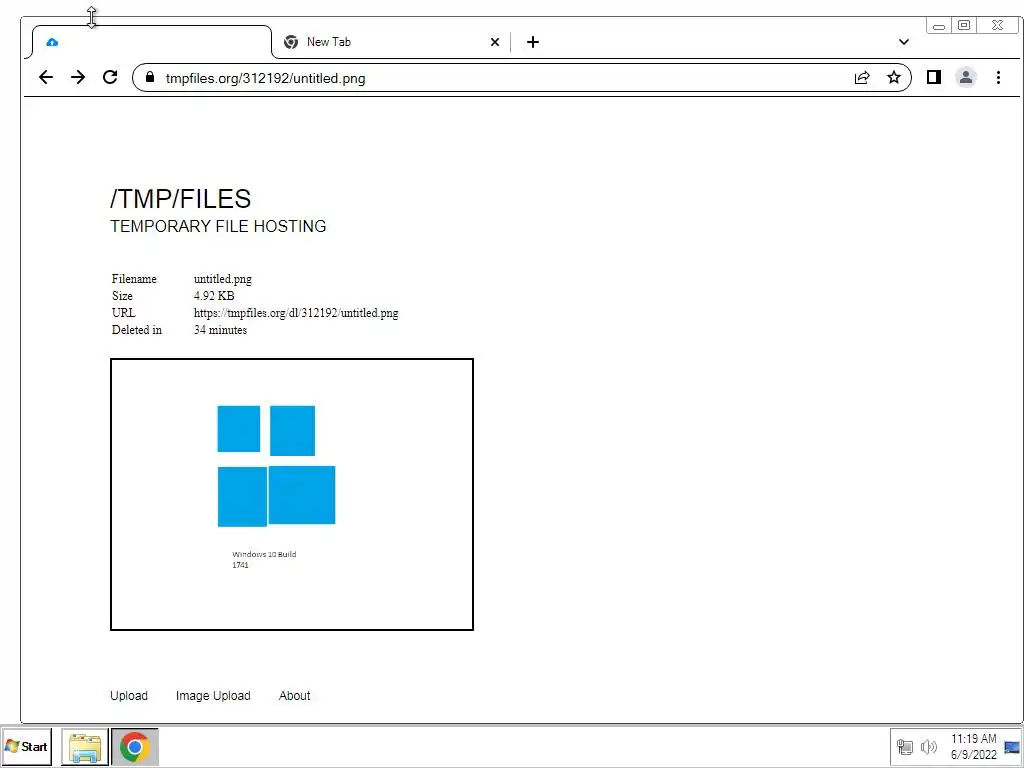Click the Deleted in label
Screen dimensions: 1024x768
pos(136,330)
